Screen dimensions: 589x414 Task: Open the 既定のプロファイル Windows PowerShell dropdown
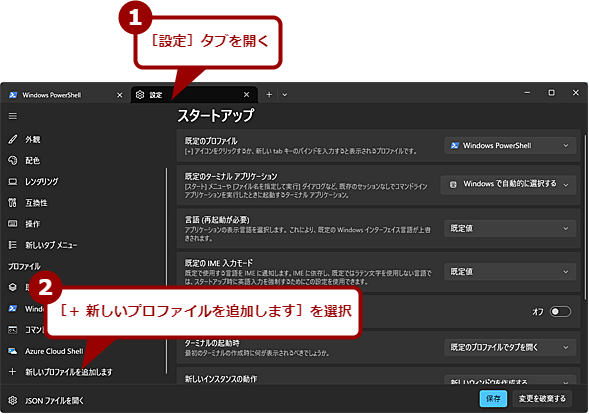pyautogui.click(x=510, y=145)
